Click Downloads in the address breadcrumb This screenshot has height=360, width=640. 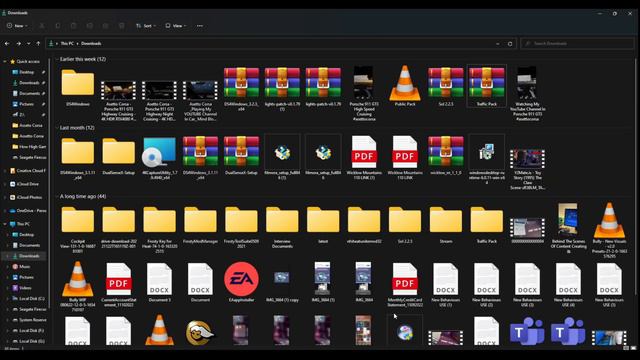[91, 43]
